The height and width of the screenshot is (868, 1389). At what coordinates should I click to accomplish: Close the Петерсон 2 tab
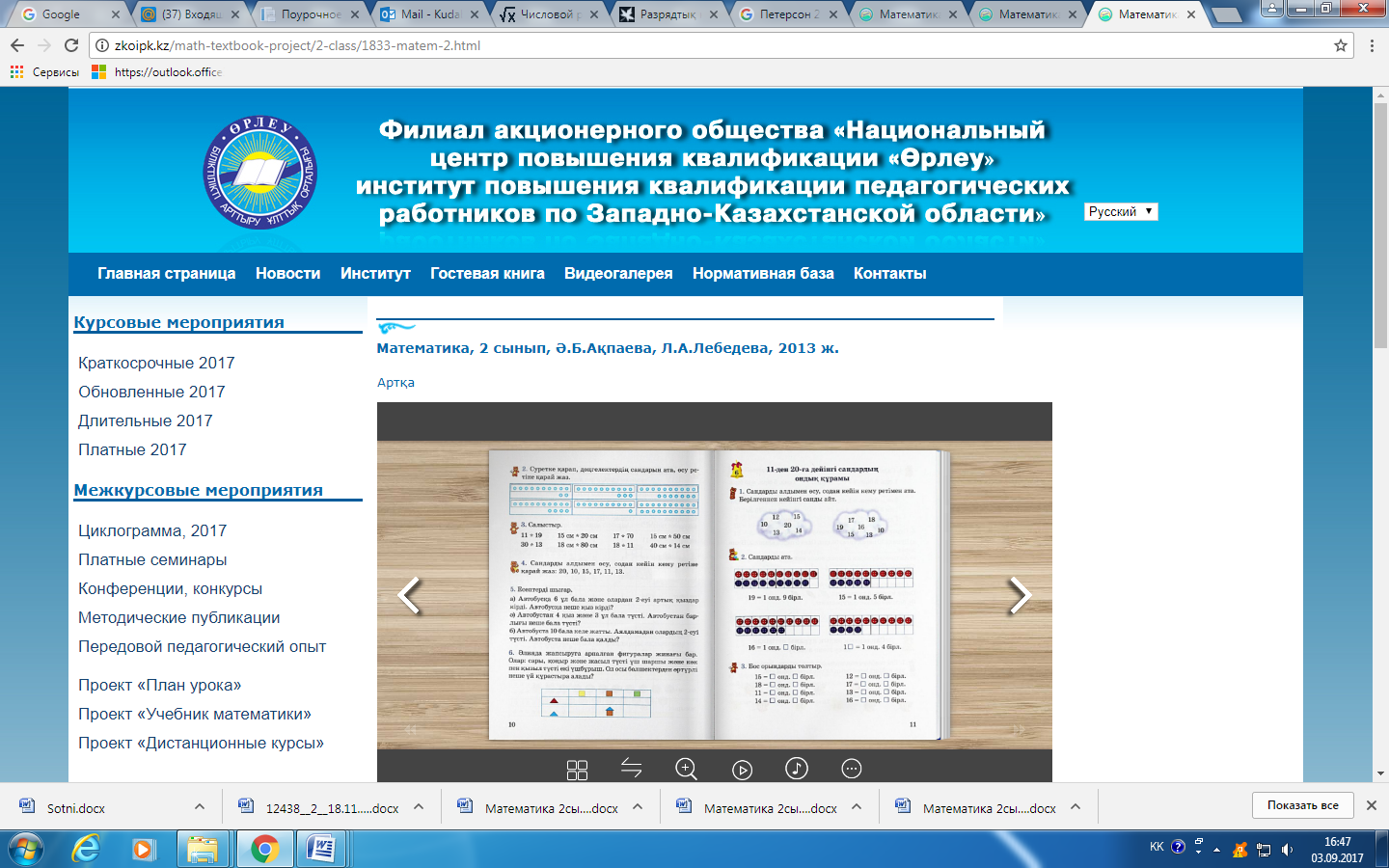click(833, 14)
